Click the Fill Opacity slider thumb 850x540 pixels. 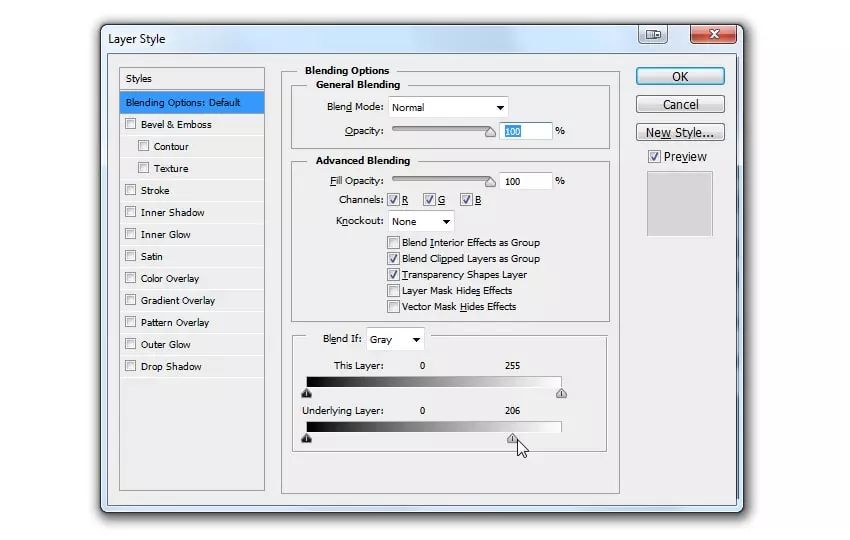490,182
